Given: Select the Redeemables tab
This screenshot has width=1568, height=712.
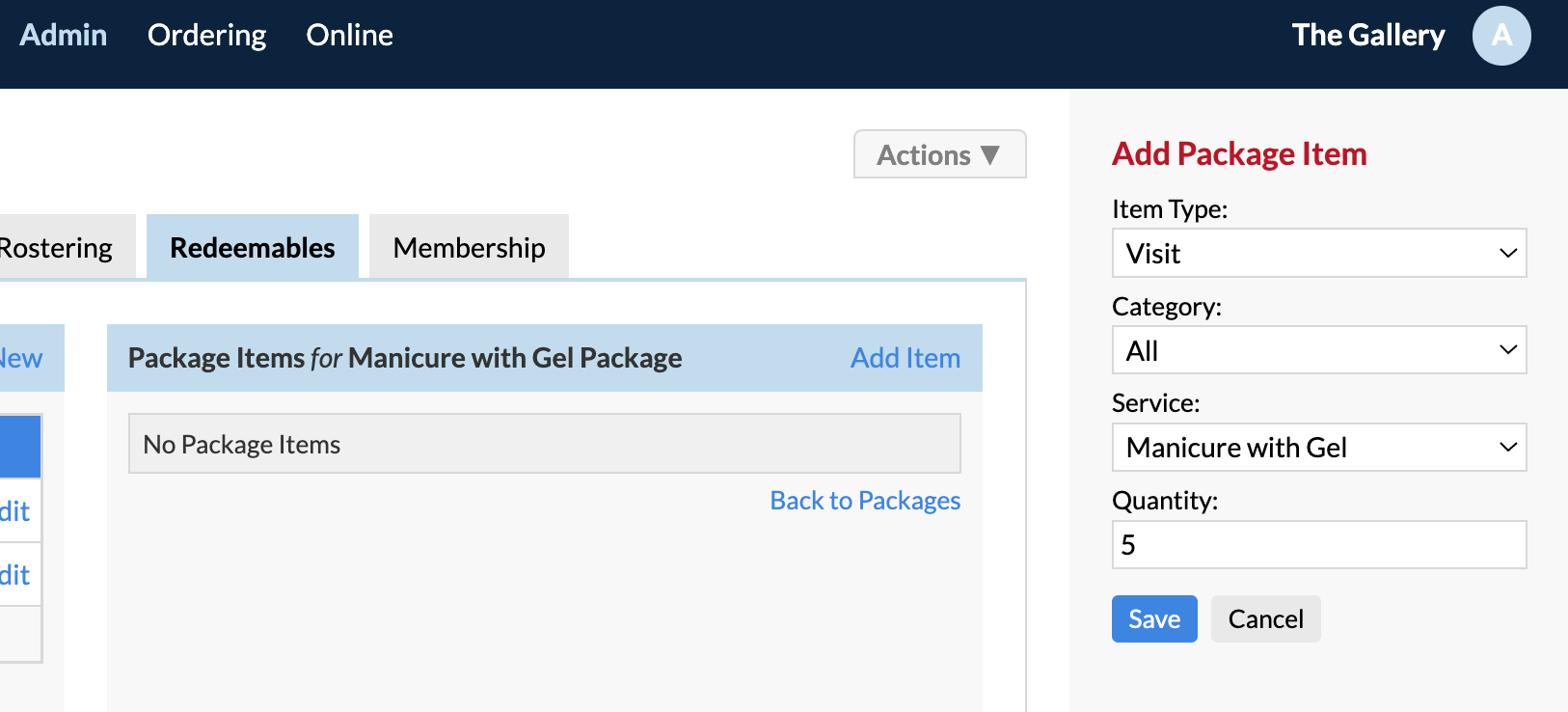Looking at the screenshot, I should point(253,247).
